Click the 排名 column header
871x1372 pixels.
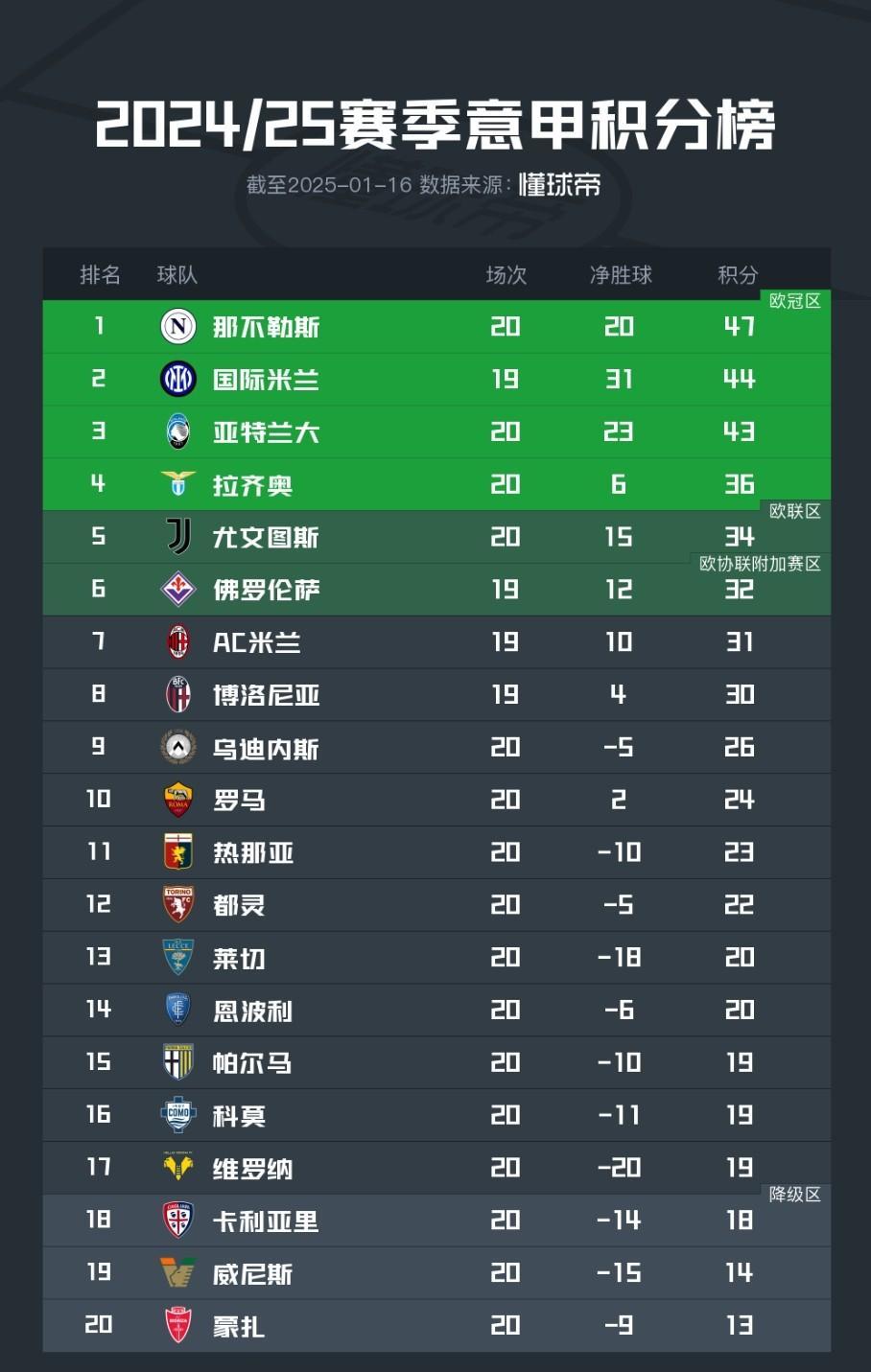tap(100, 275)
